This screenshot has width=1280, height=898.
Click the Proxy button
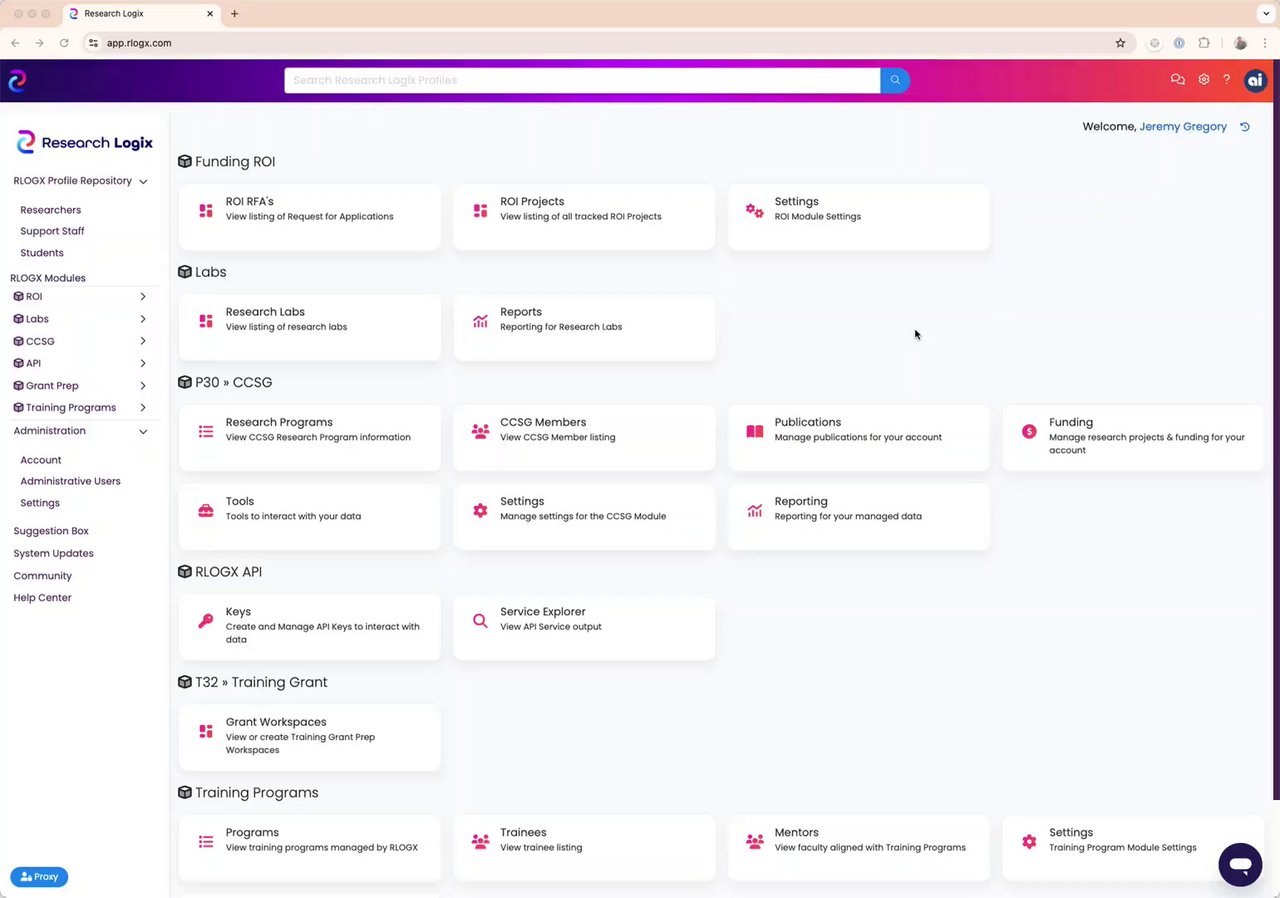(39, 877)
